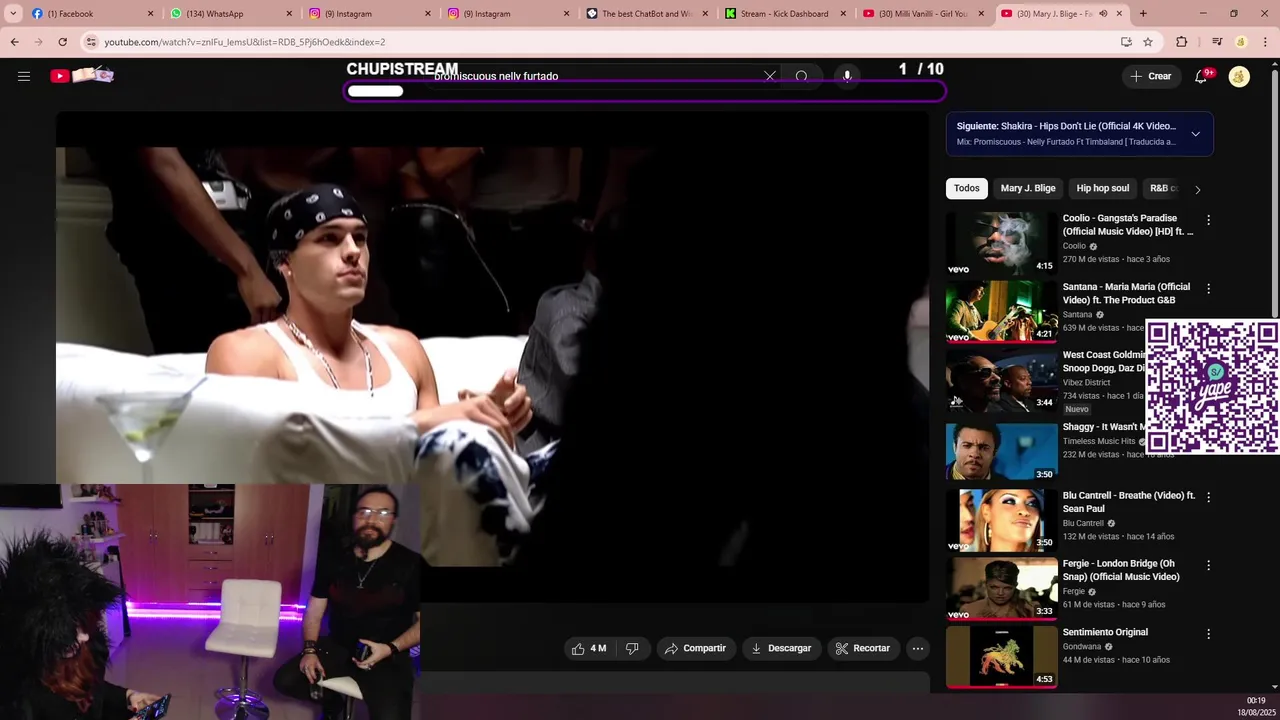
Task: Open West Coast Goldmine Snoop Dogg thumbnail
Action: pos(1001,380)
